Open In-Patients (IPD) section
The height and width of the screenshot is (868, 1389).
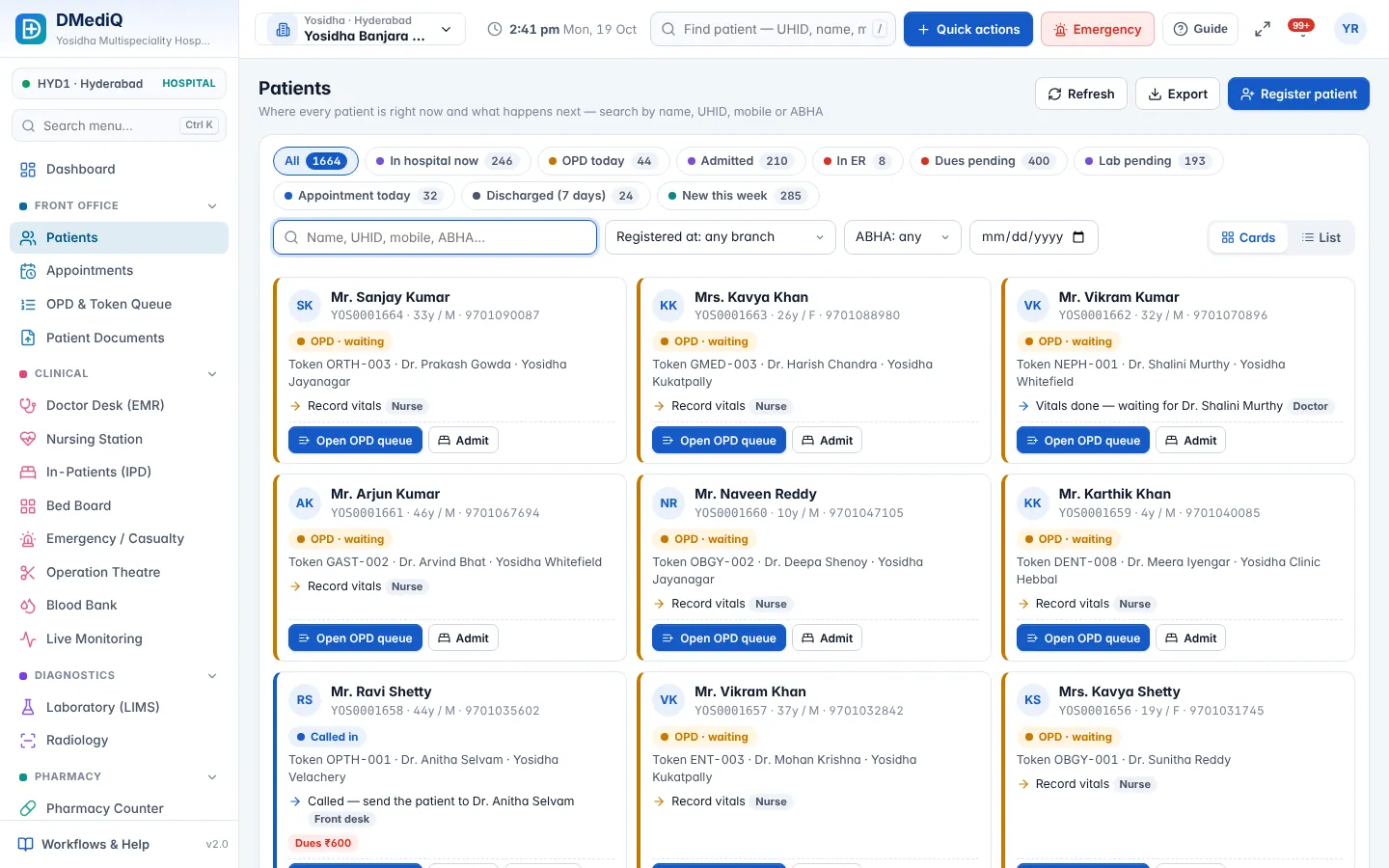[119, 472]
